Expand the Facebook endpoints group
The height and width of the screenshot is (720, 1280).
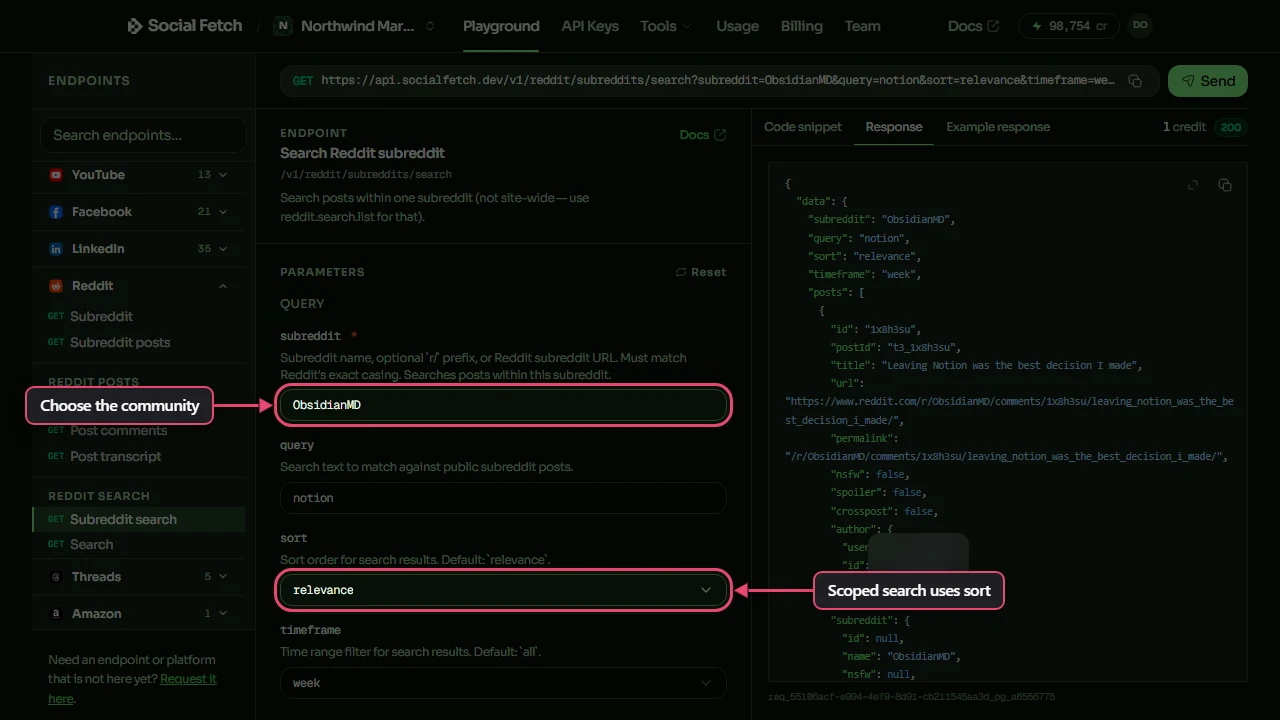[223, 212]
